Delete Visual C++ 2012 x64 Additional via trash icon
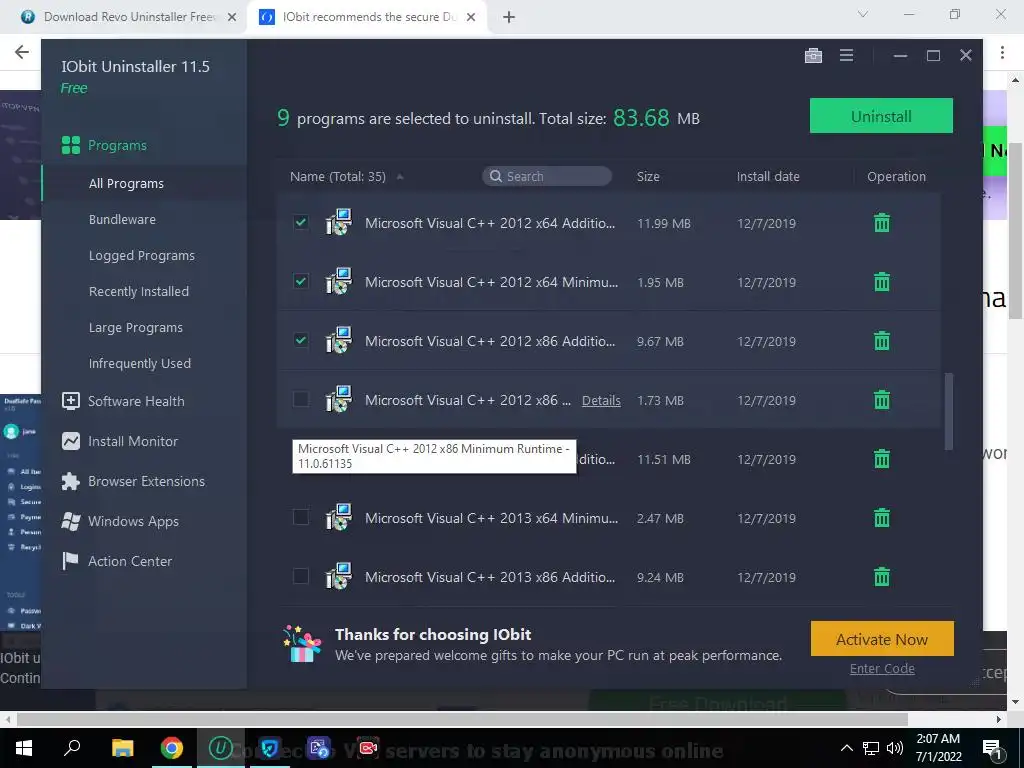Screen dimensions: 1024x768 pos(882,223)
